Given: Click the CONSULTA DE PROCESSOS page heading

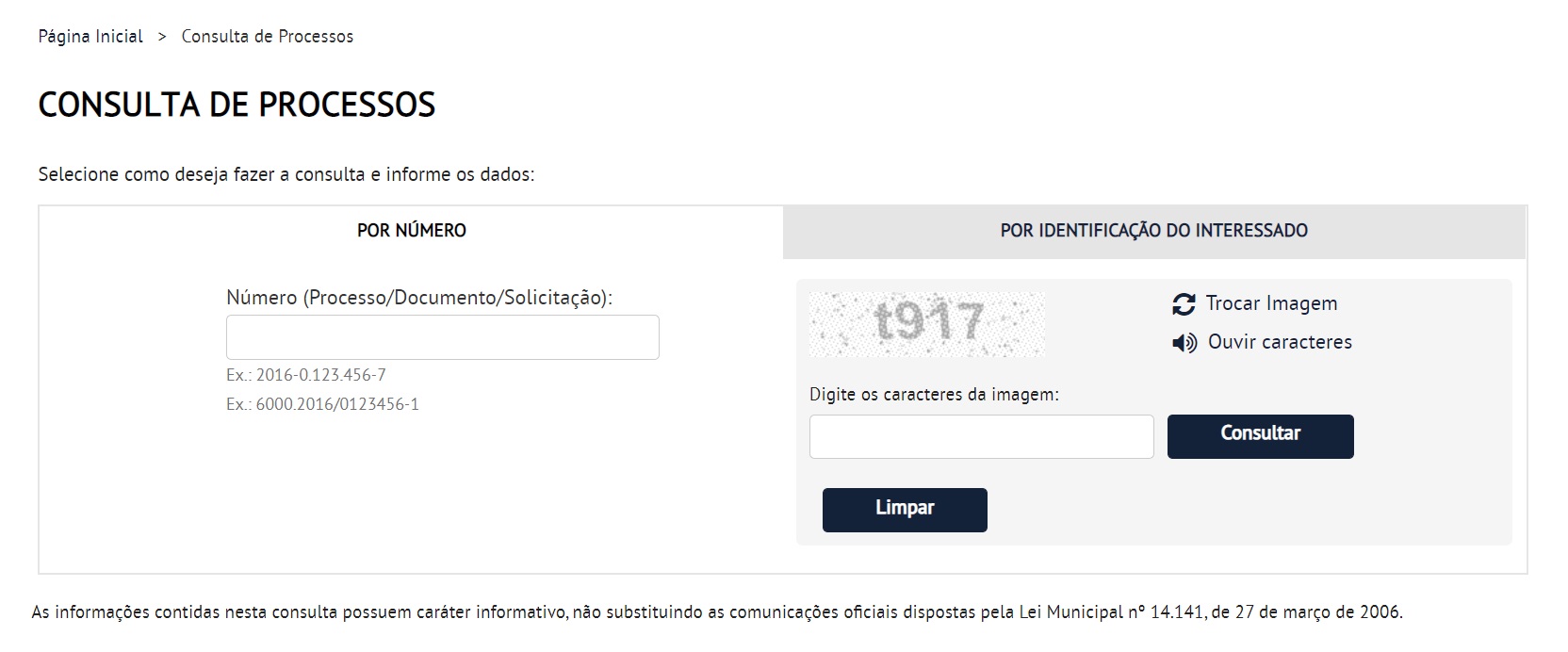Looking at the screenshot, I should click(237, 105).
